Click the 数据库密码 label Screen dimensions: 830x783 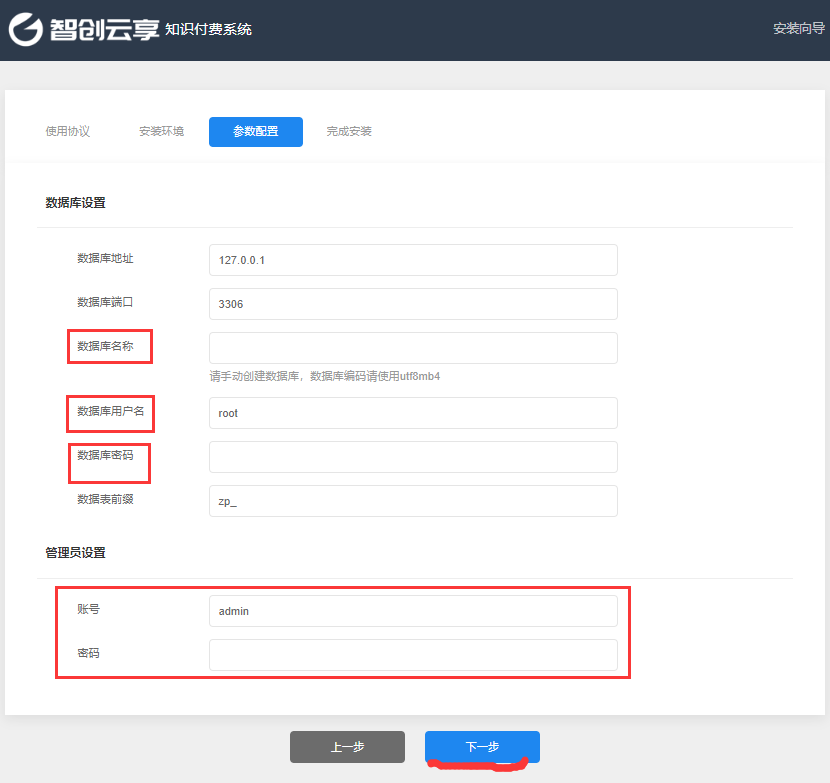(x=105, y=455)
